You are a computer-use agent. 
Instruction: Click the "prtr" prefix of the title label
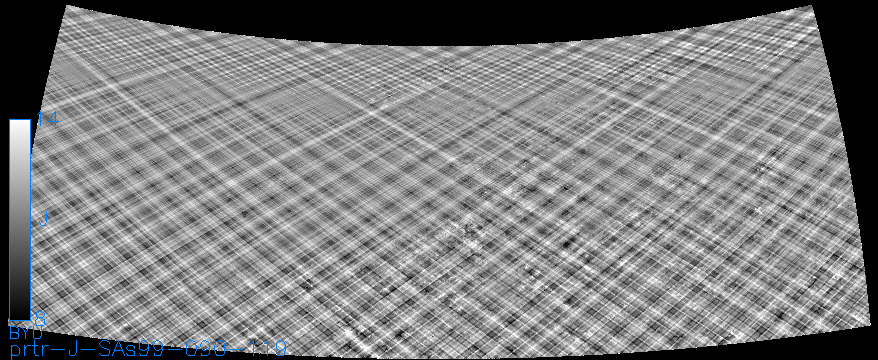(36, 350)
